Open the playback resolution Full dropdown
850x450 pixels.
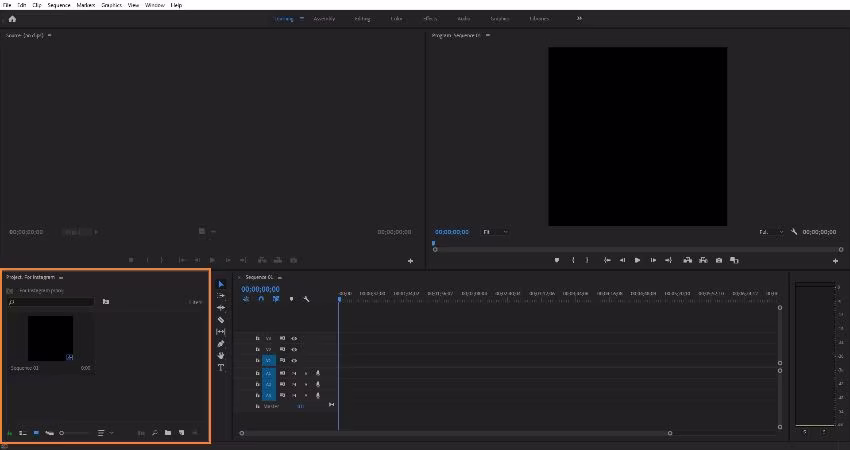771,232
